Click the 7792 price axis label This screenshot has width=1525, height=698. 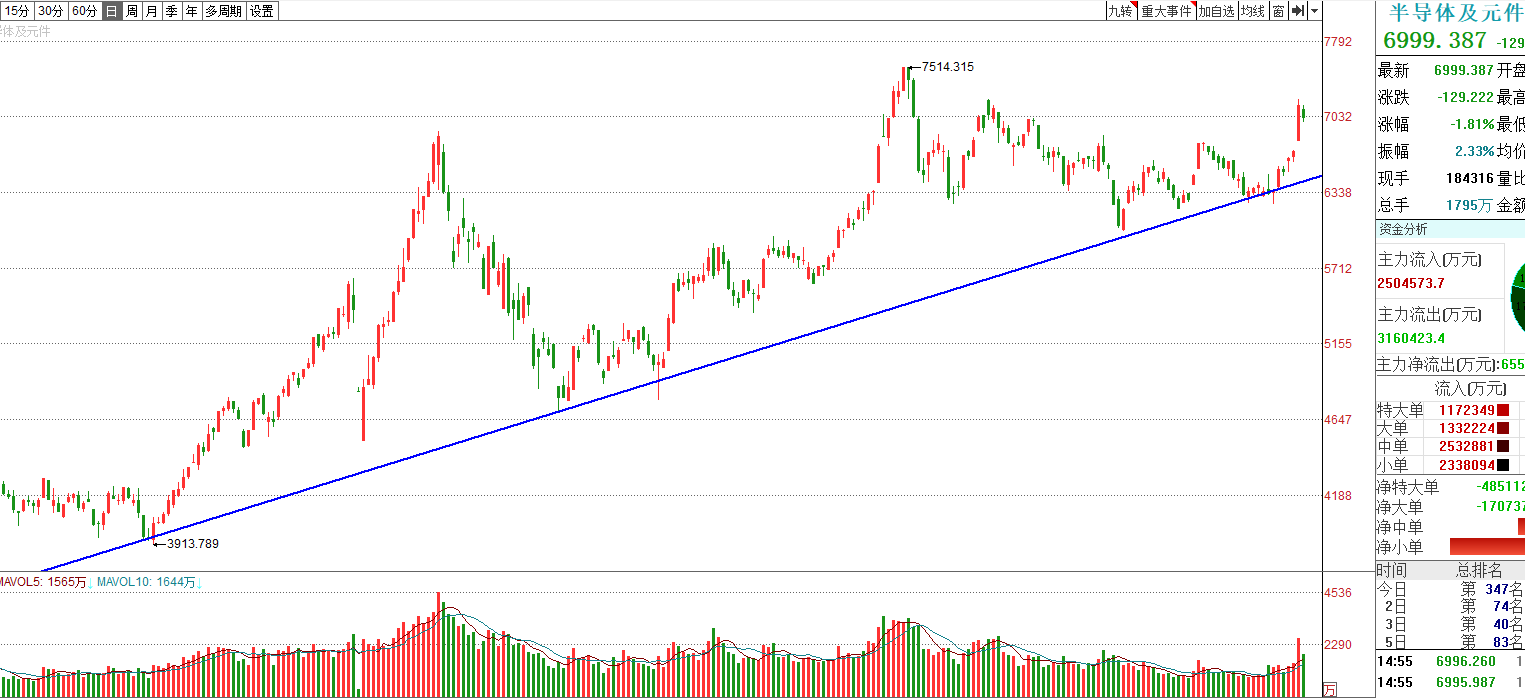coord(1337,41)
